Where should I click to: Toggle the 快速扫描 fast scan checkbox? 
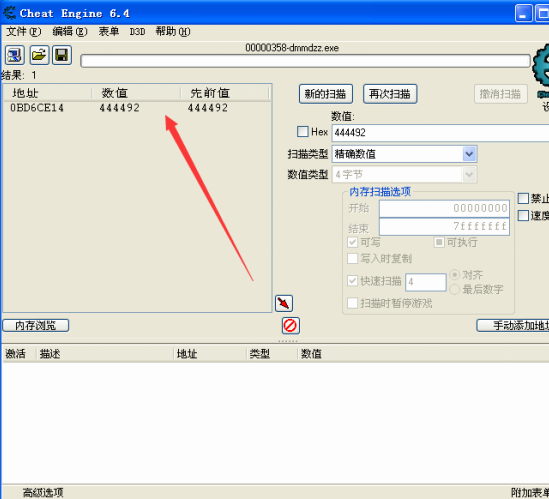coord(352,280)
